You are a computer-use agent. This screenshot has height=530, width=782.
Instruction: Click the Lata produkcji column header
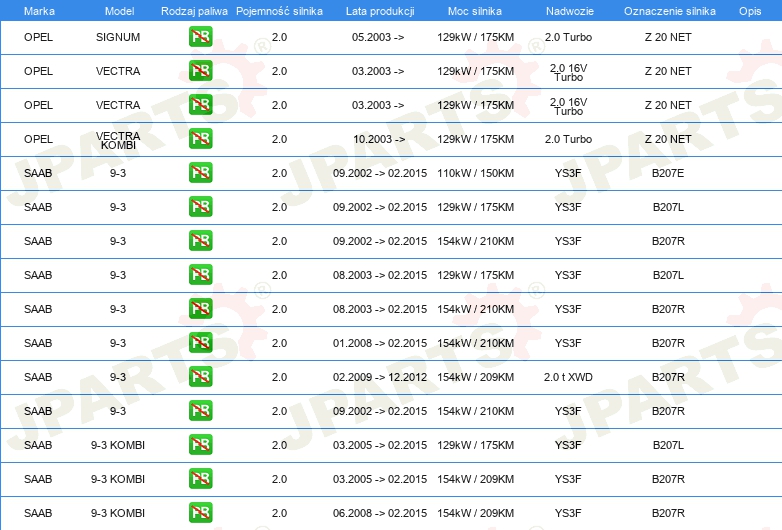click(x=380, y=11)
